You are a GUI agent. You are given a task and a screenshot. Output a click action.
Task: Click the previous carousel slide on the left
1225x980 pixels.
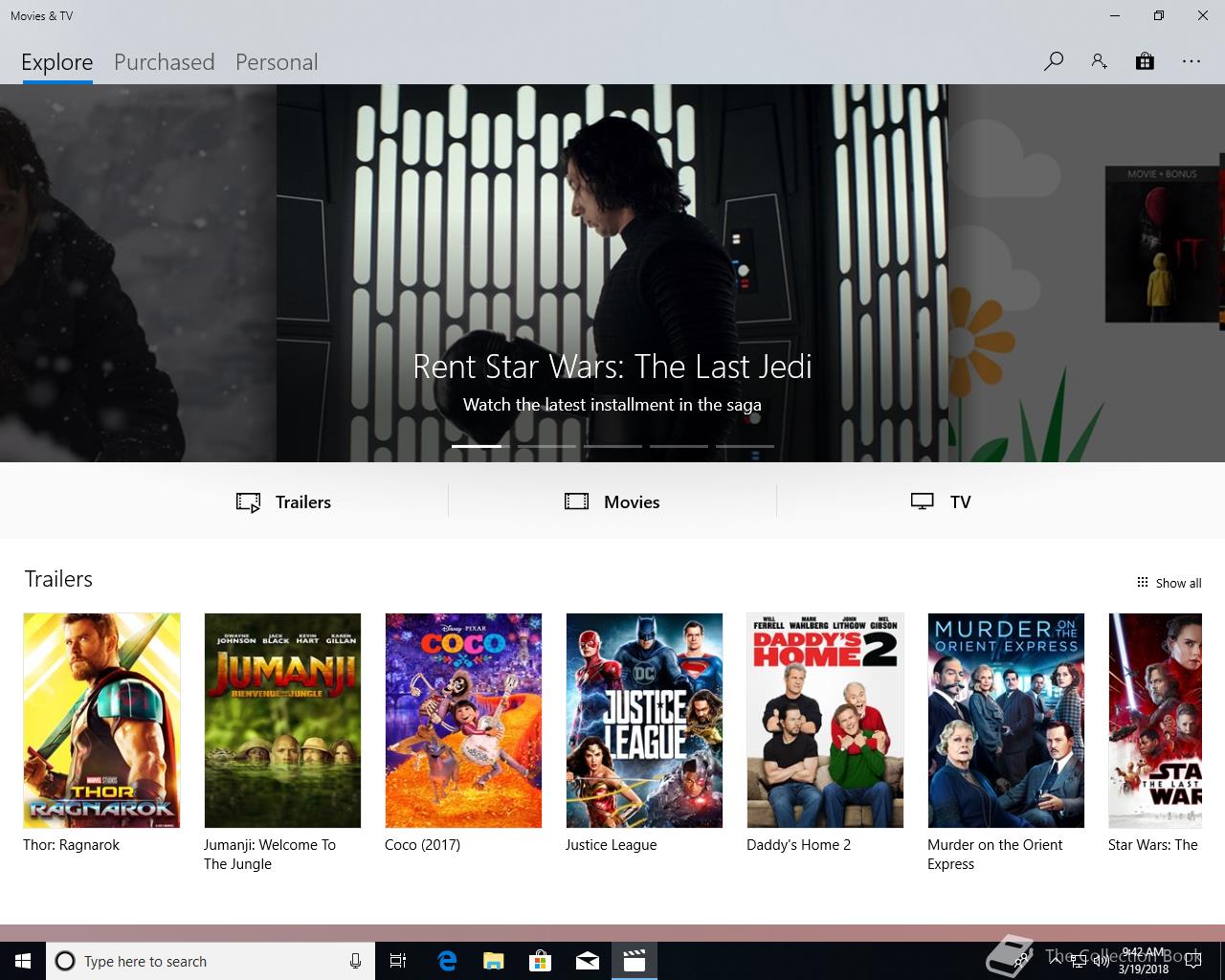(138, 273)
